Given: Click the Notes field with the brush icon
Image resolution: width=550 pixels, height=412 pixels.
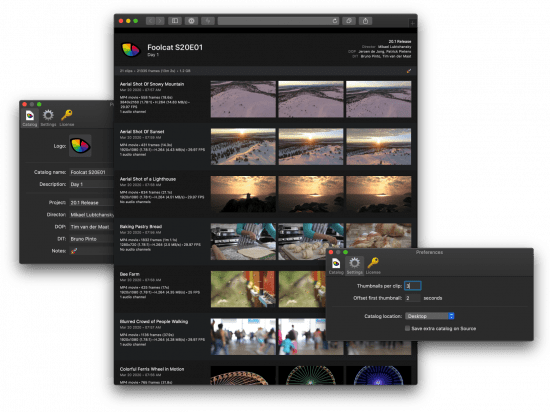Looking at the screenshot, I should click(92, 251).
